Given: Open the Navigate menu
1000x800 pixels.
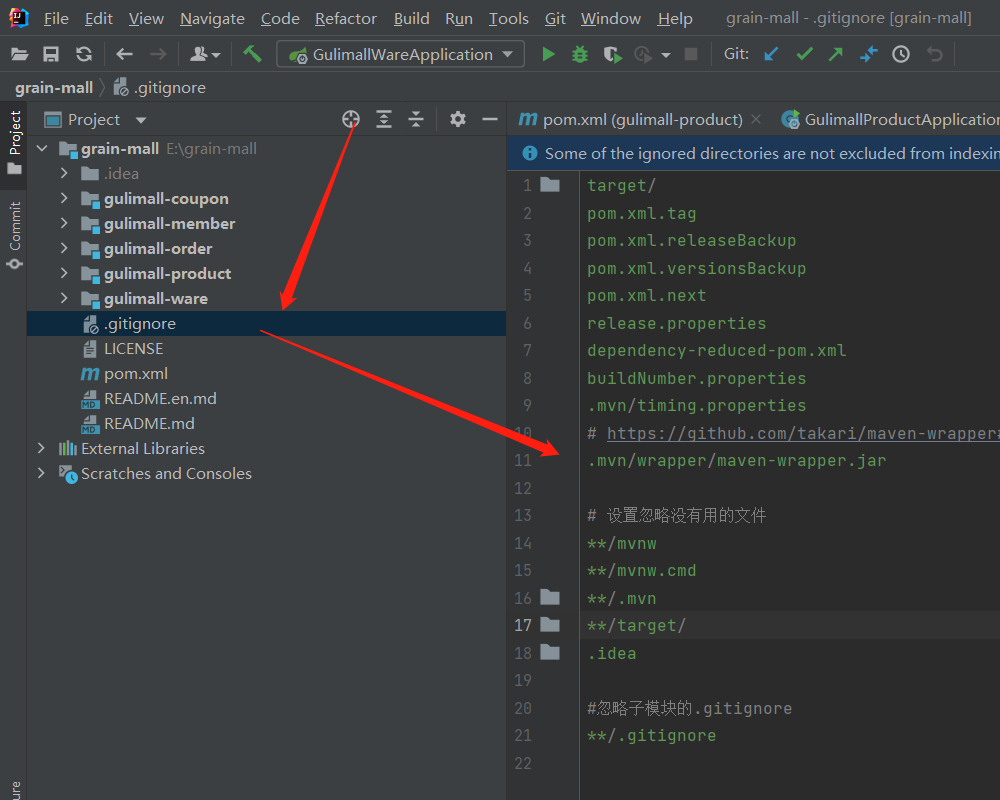Looking at the screenshot, I should coord(212,19).
